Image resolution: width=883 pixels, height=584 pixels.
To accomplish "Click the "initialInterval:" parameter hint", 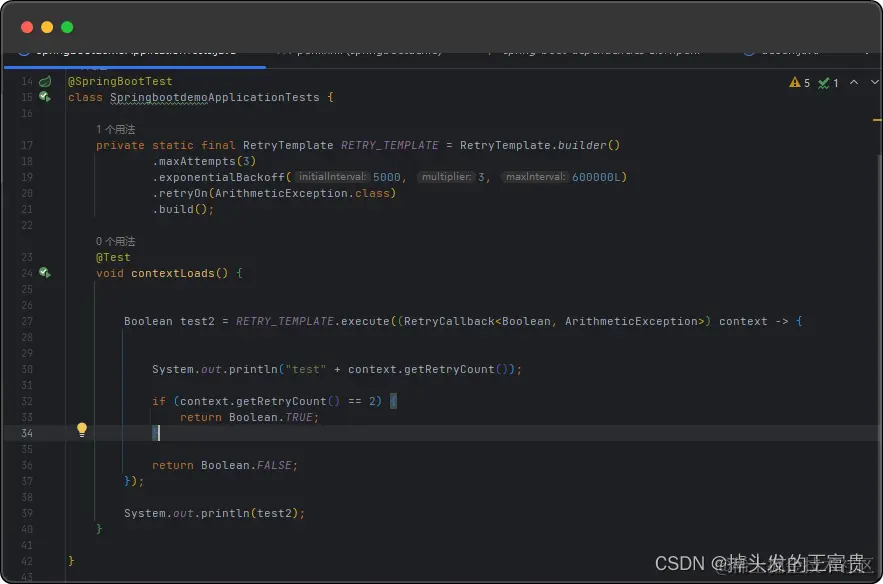I will tap(332, 177).
